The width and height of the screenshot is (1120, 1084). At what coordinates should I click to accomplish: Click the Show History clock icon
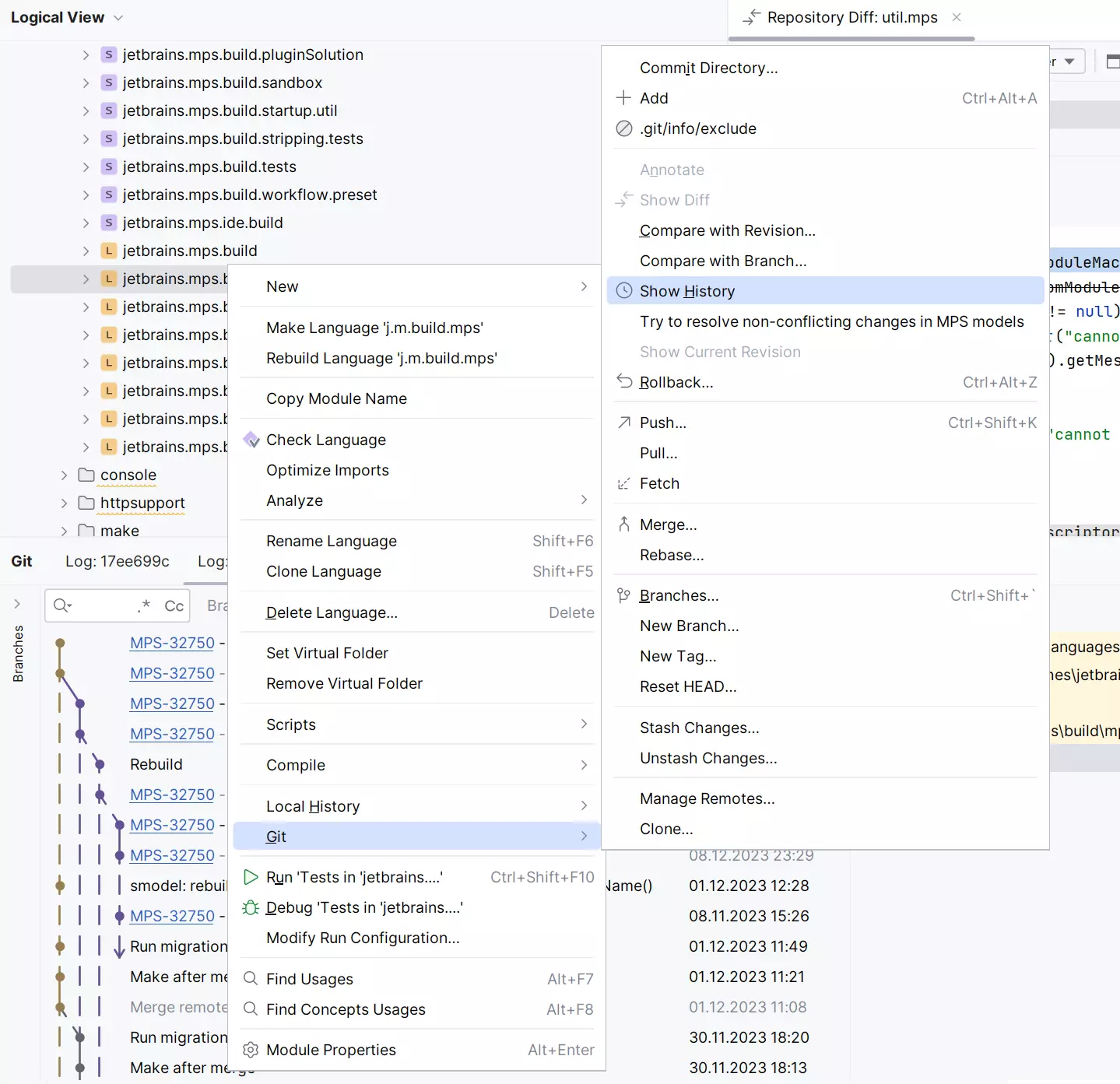(624, 291)
